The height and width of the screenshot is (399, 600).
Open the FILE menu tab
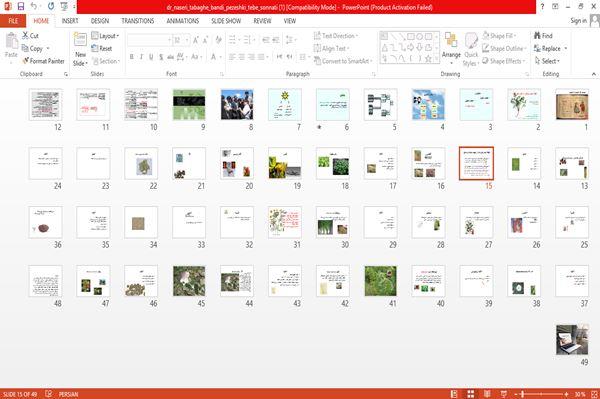pyautogui.click(x=13, y=21)
